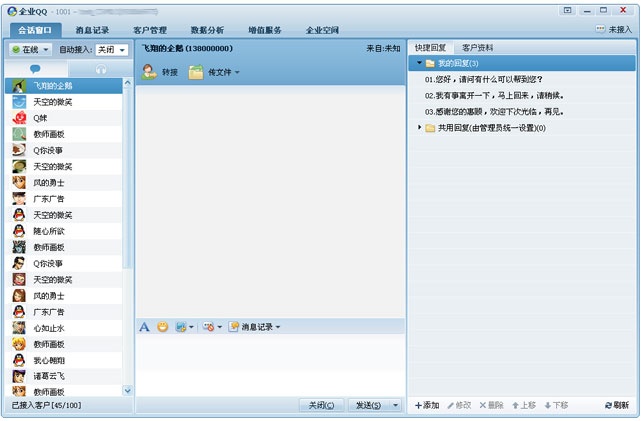
Task: Click the 企业QQ logo icon
Action: [x=12, y=11]
